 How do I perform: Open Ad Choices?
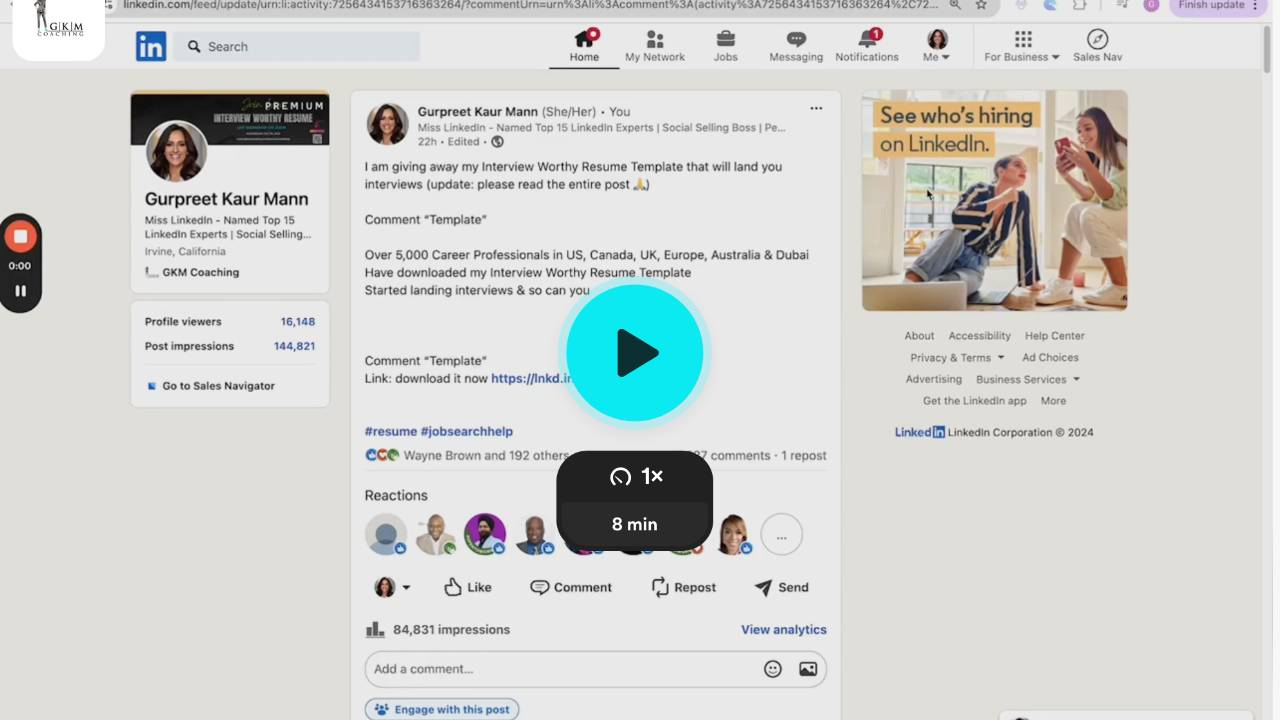point(1050,358)
